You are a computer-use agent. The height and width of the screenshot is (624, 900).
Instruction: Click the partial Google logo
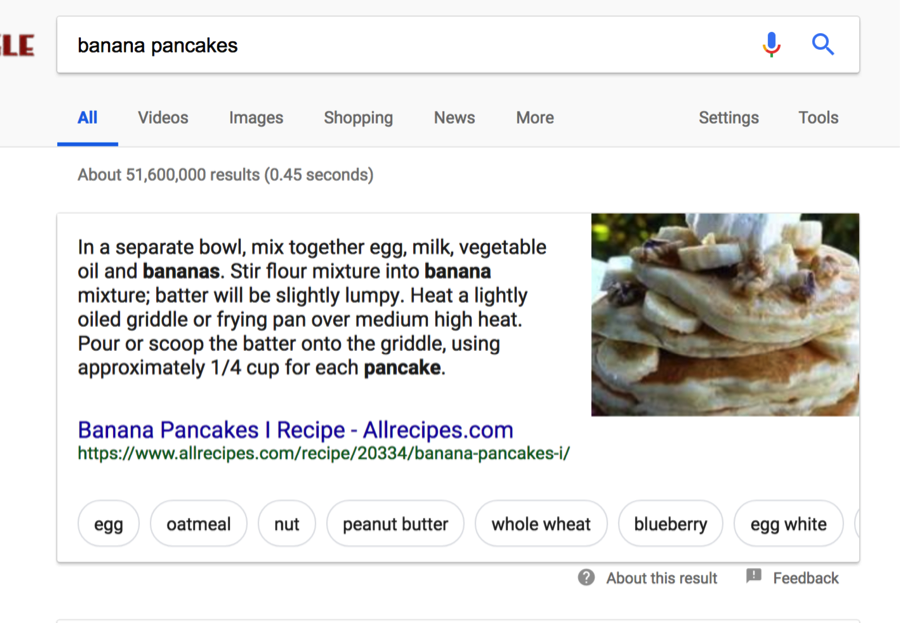coord(17,45)
